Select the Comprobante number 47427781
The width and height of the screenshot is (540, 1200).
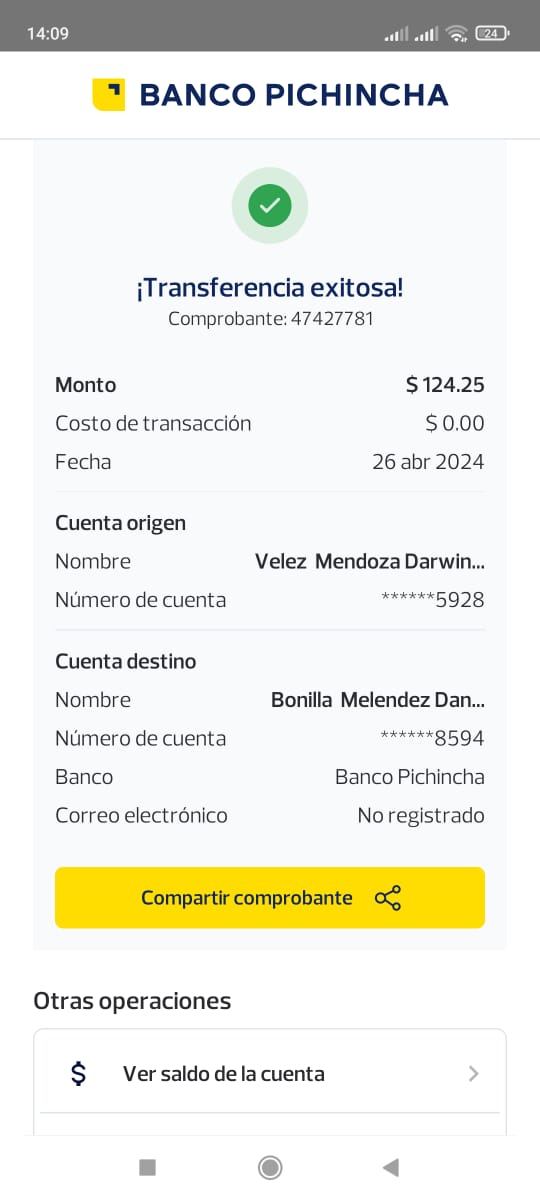coord(332,319)
